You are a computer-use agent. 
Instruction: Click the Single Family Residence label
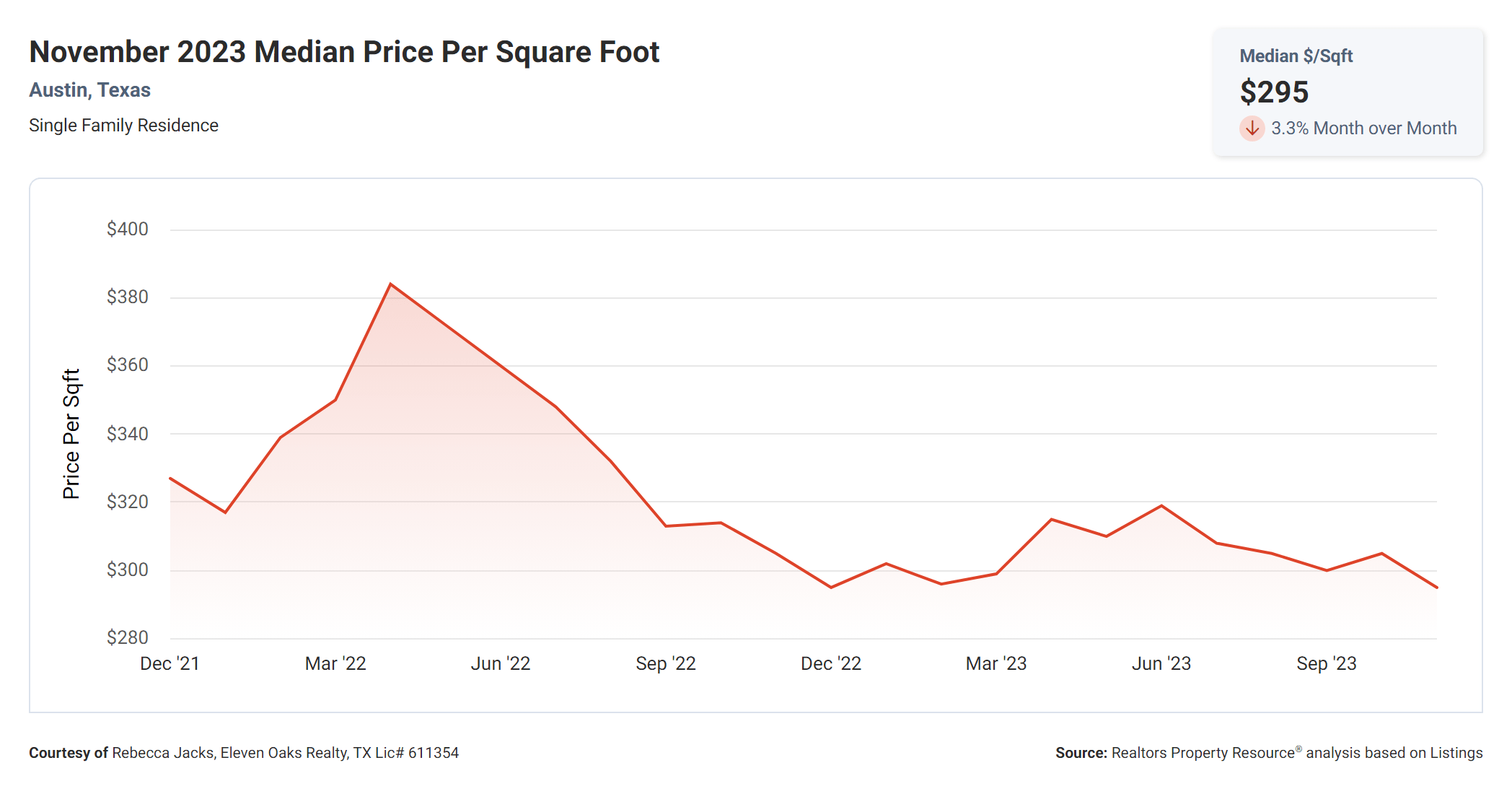pos(123,126)
